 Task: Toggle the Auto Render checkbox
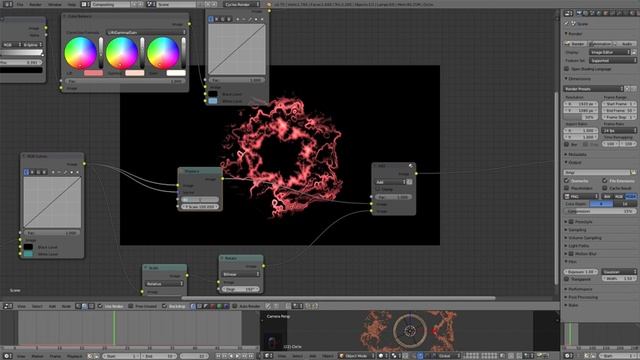point(235,306)
